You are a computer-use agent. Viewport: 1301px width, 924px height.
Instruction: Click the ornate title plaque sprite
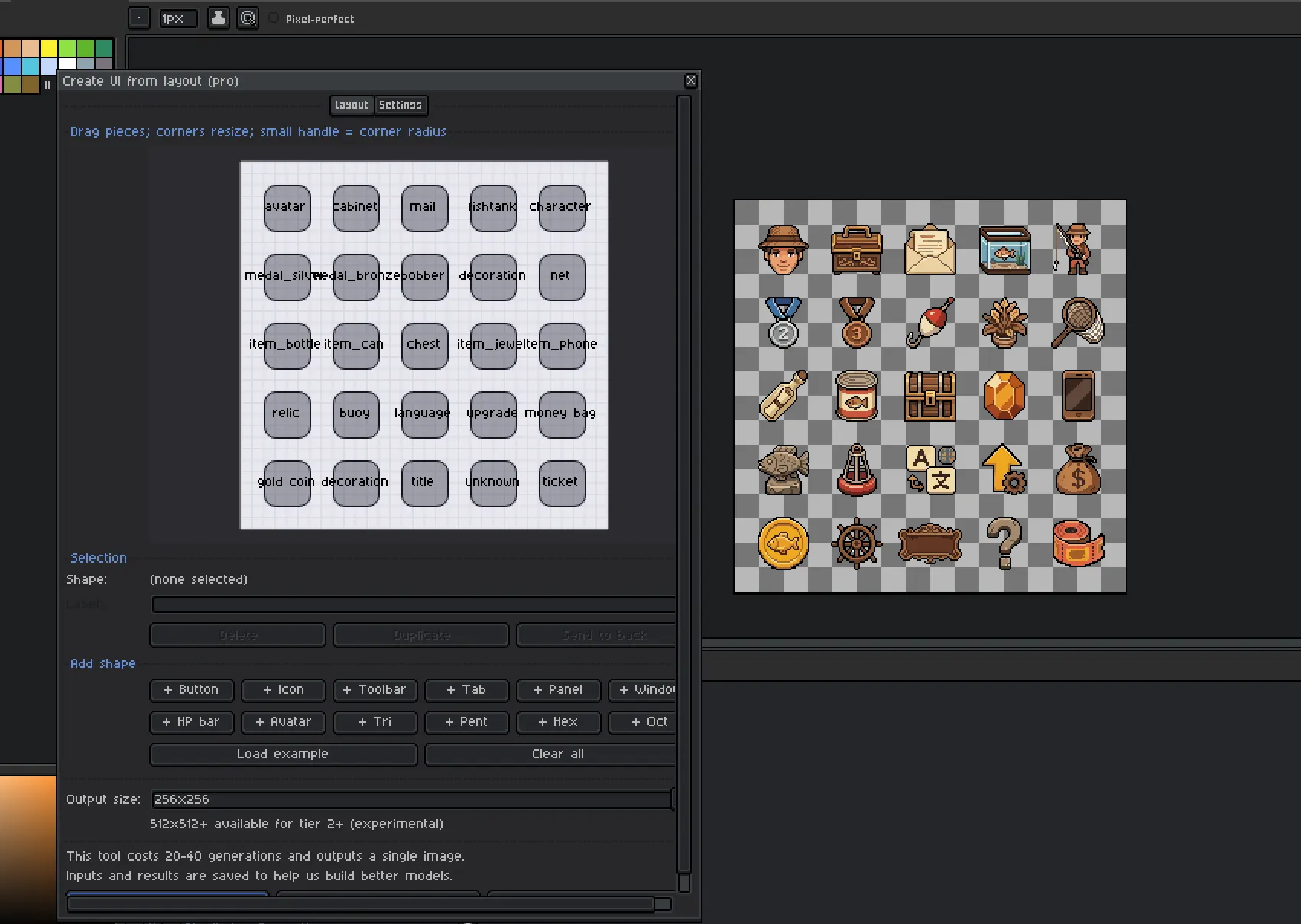coord(930,543)
